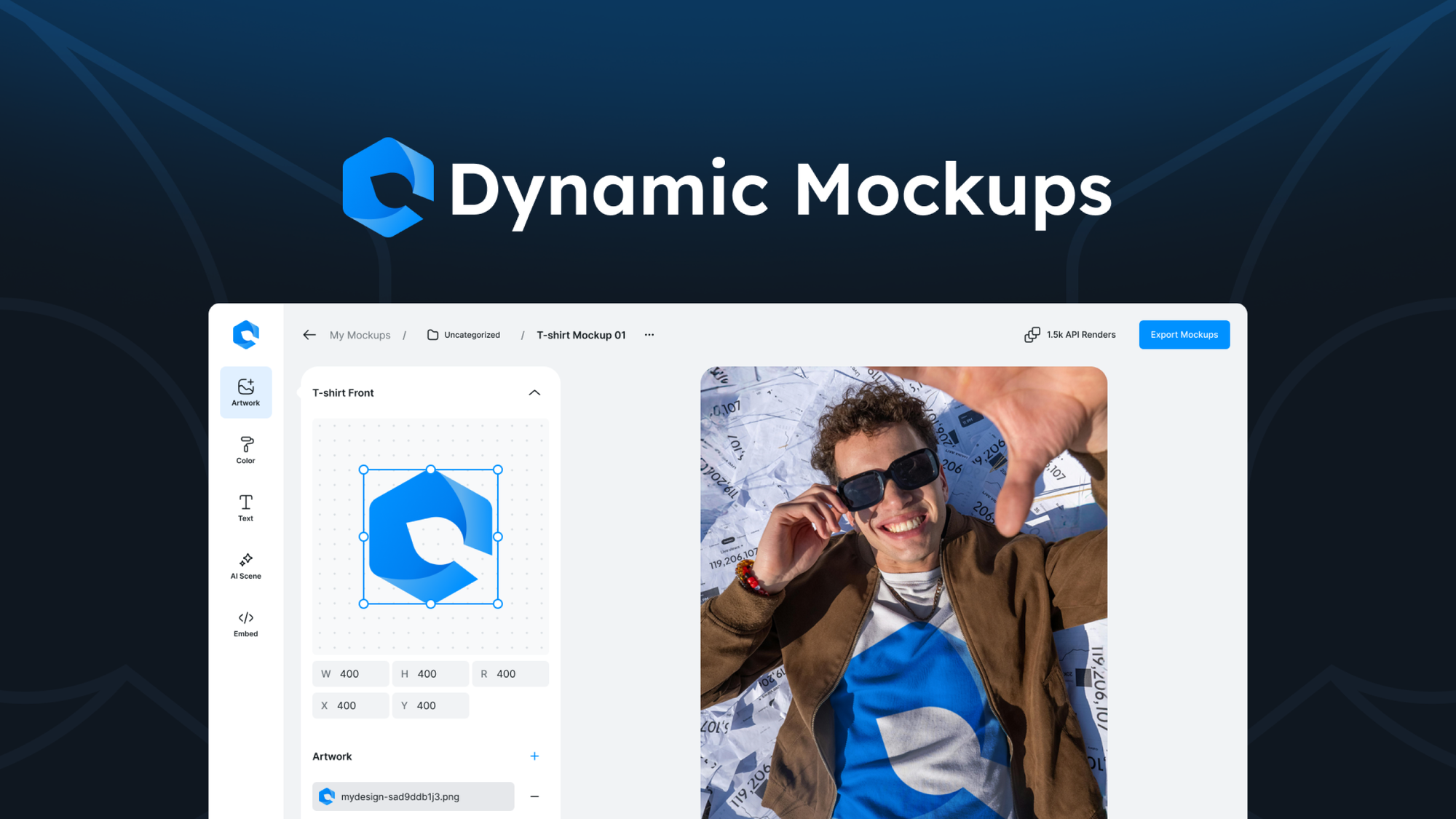Open the Color tool from the left sidebar

(x=245, y=448)
